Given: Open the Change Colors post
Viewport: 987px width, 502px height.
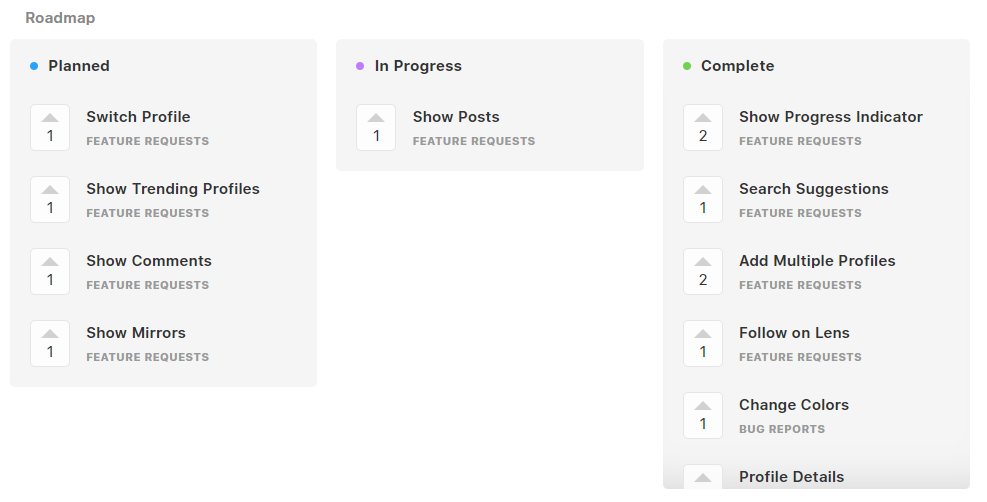Looking at the screenshot, I should click(x=794, y=404).
